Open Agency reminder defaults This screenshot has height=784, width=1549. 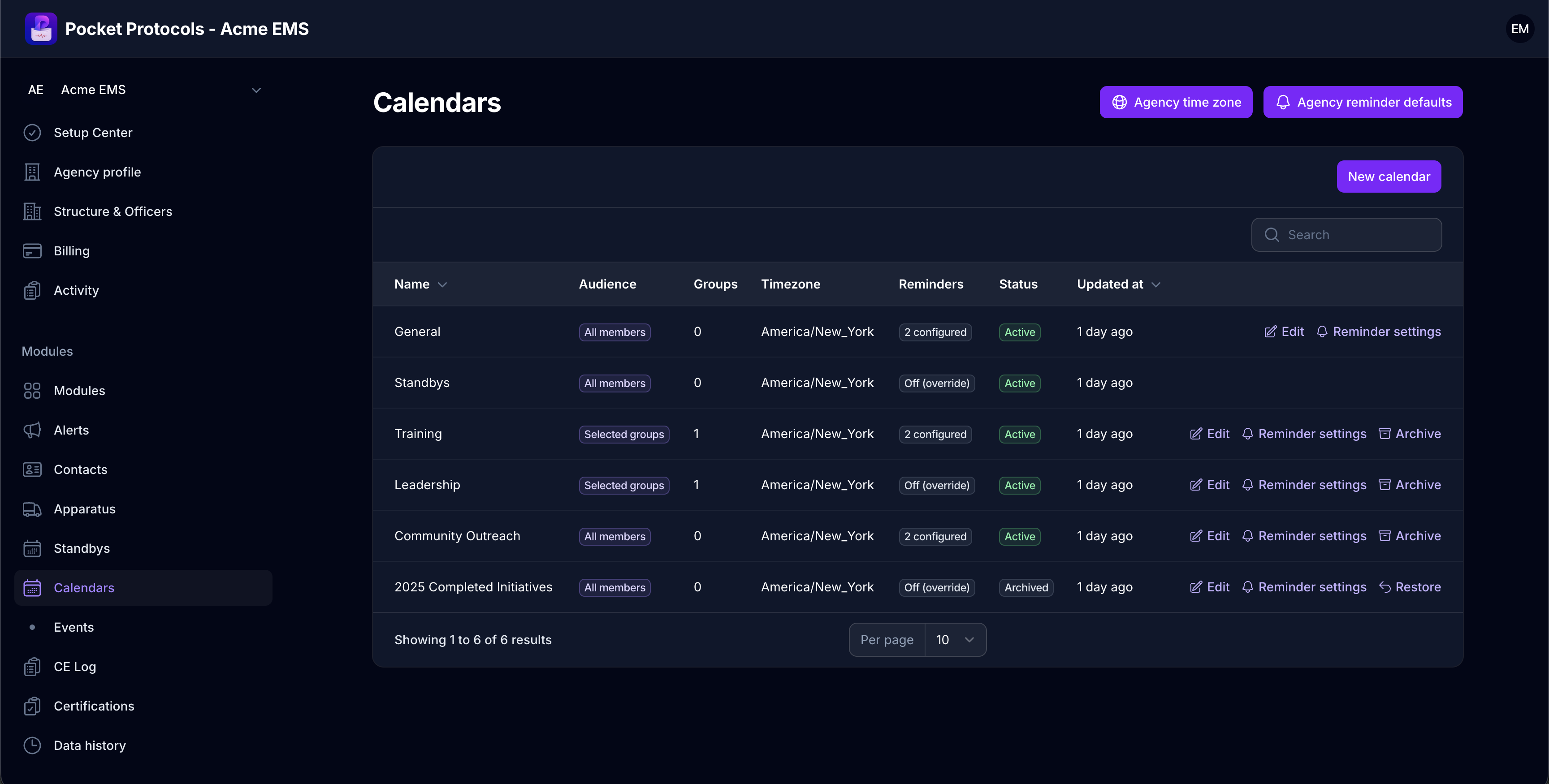point(1363,102)
